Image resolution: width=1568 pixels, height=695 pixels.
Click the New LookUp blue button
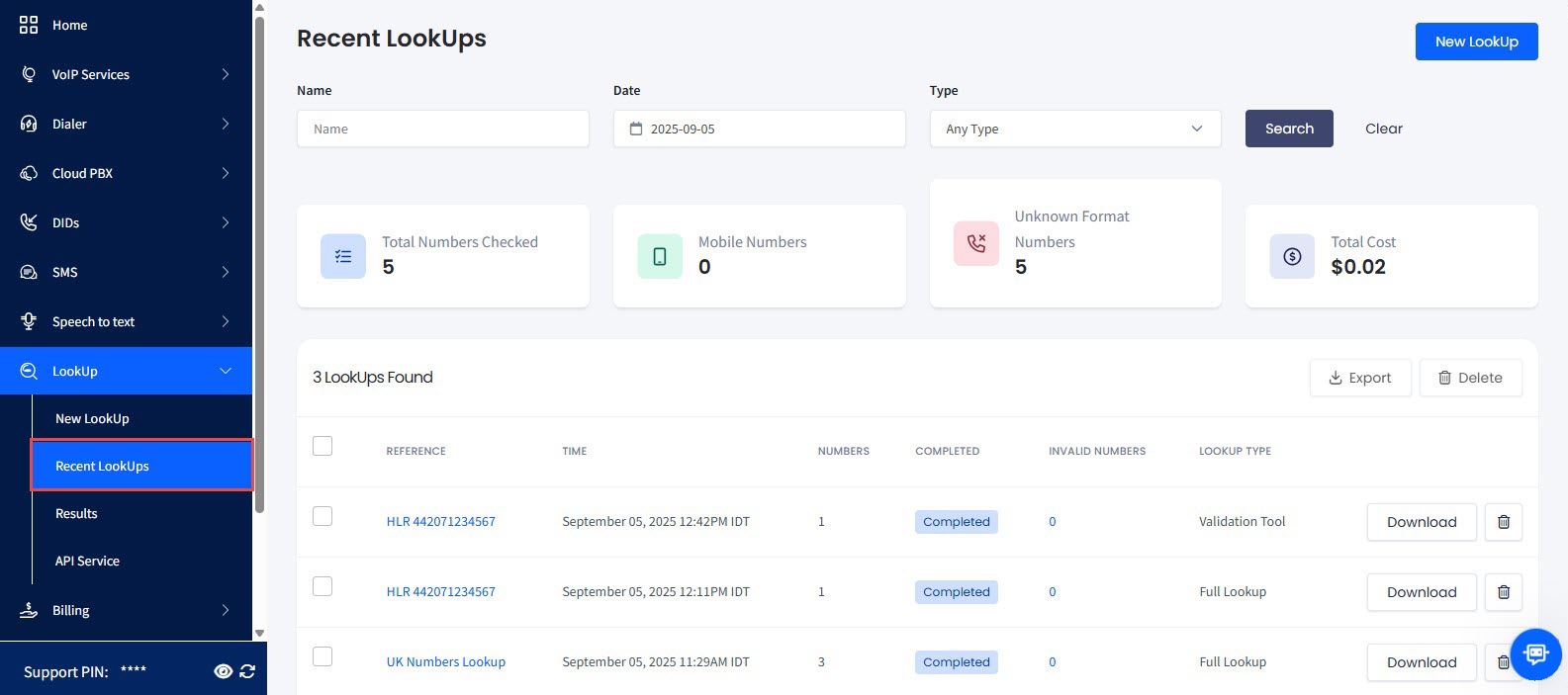[1476, 42]
